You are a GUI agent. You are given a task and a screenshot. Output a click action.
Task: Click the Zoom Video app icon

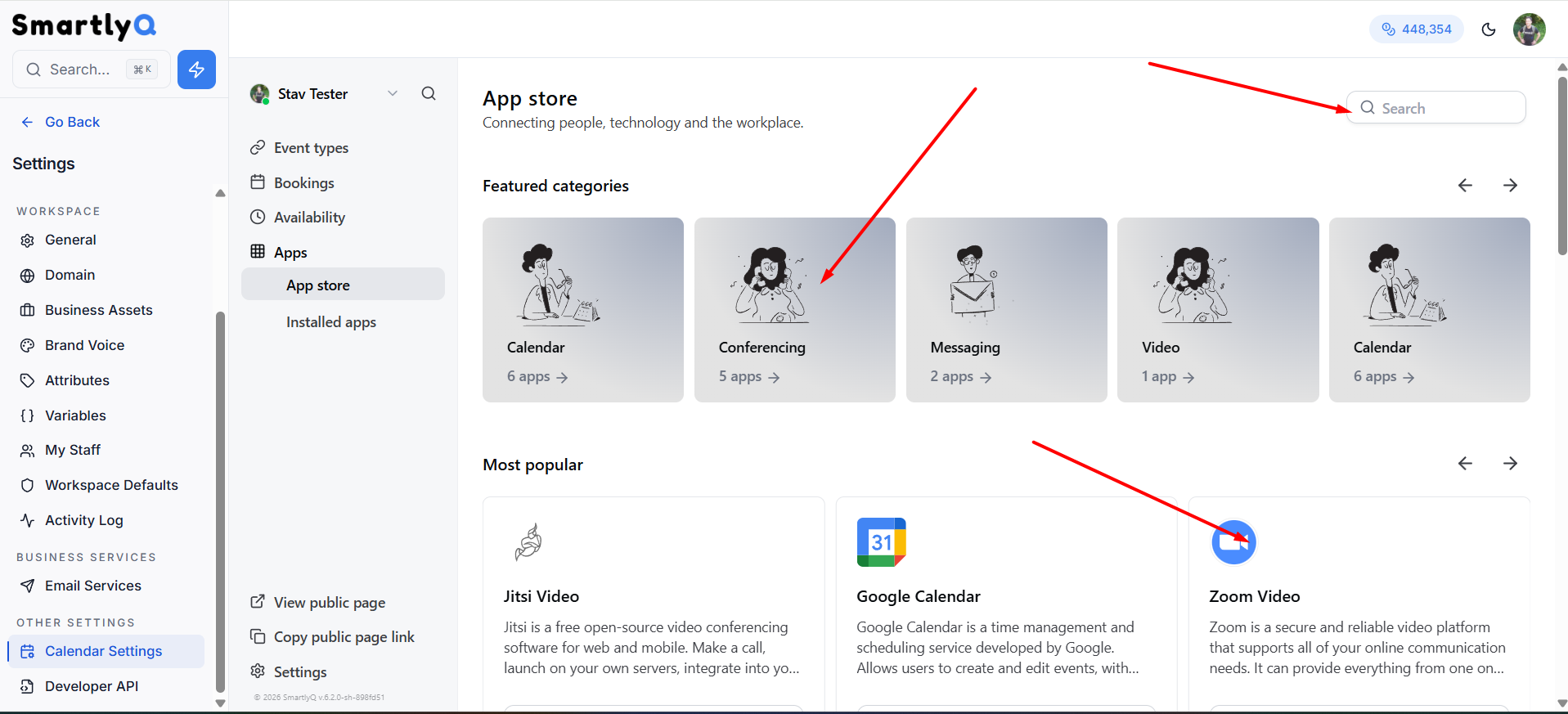[1233, 542]
